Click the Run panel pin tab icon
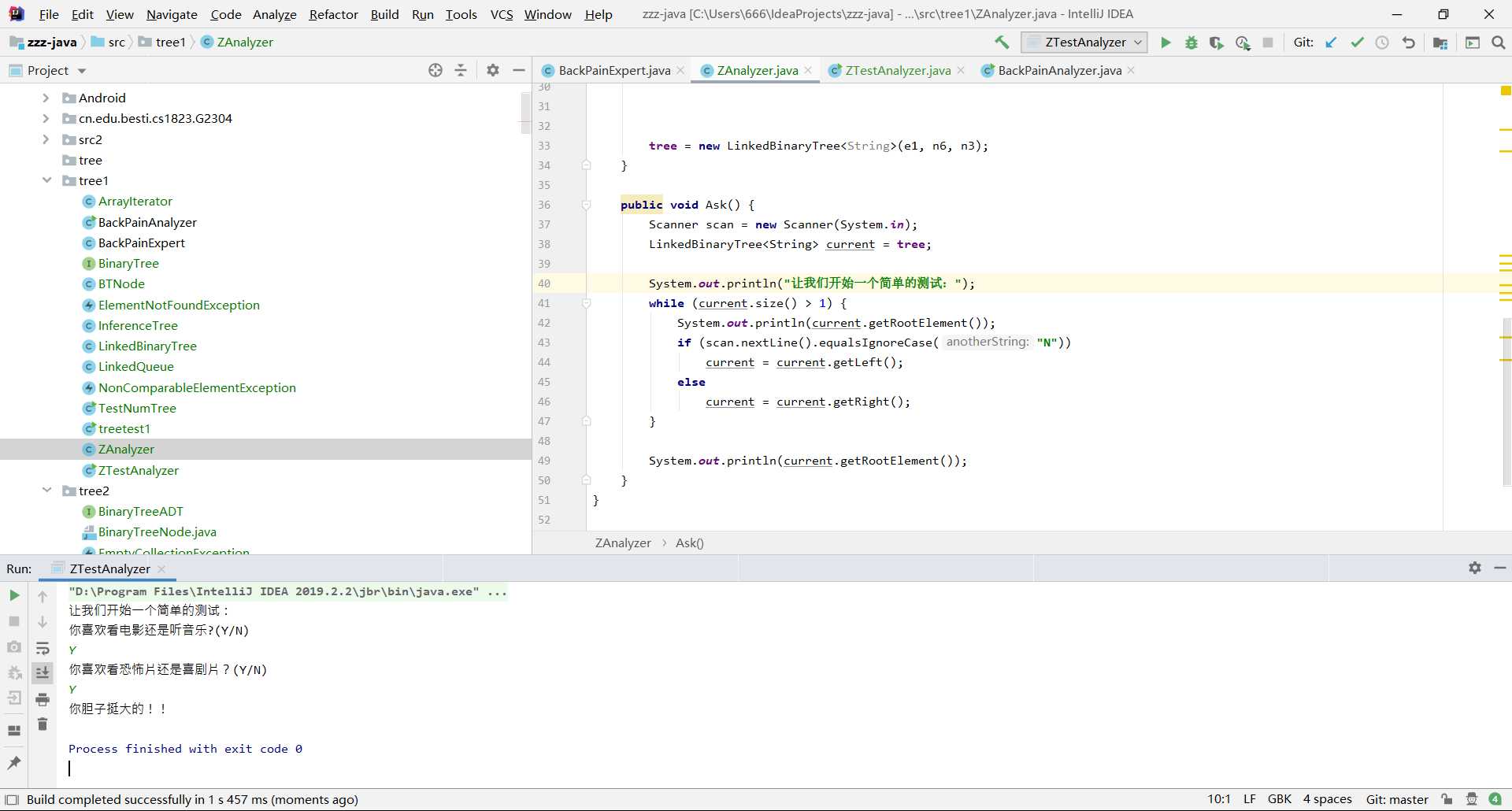Viewport: 1512px width, 811px height. pos(14,762)
